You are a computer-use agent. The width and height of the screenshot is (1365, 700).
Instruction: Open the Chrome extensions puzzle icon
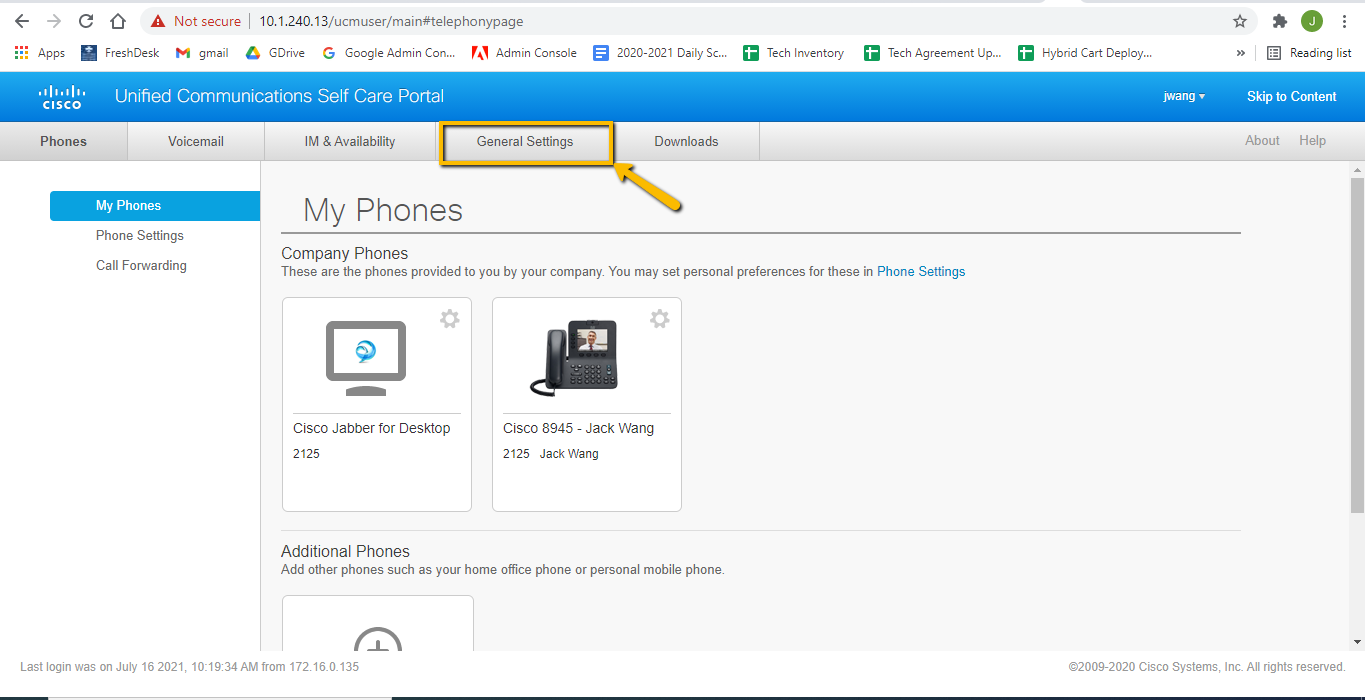[x=1279, y=21]
